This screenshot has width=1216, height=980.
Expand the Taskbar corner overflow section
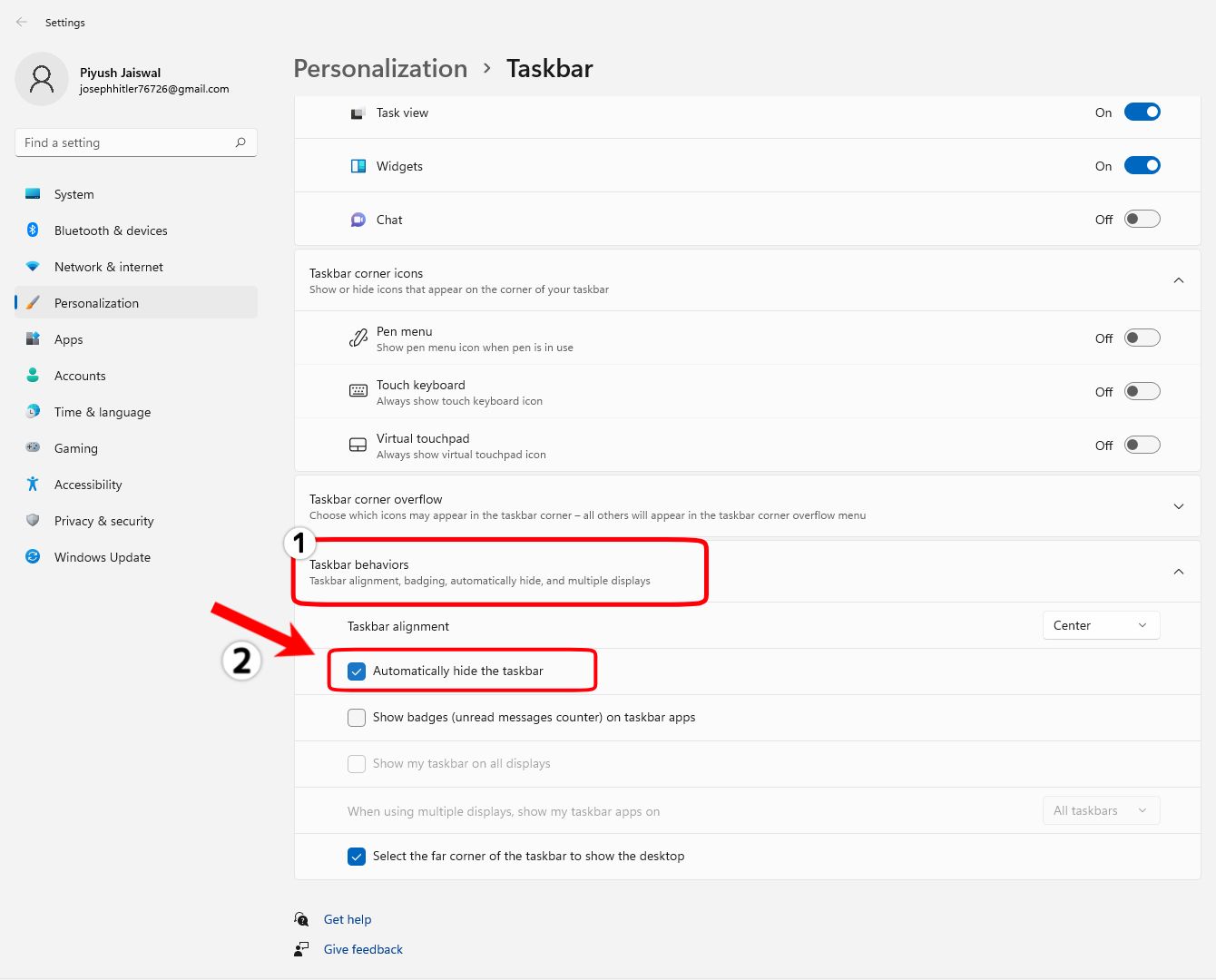[x=1178, y=506]
